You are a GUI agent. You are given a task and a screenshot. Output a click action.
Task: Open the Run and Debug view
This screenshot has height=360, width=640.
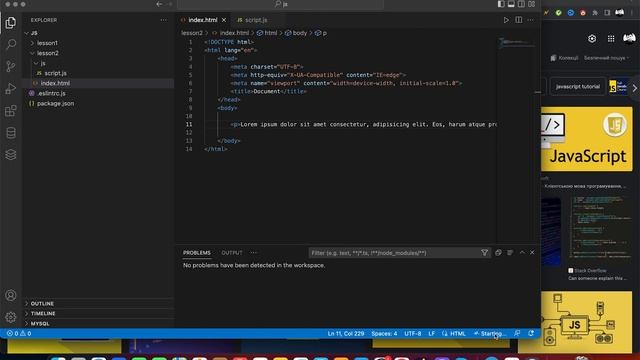click(11, 89)
